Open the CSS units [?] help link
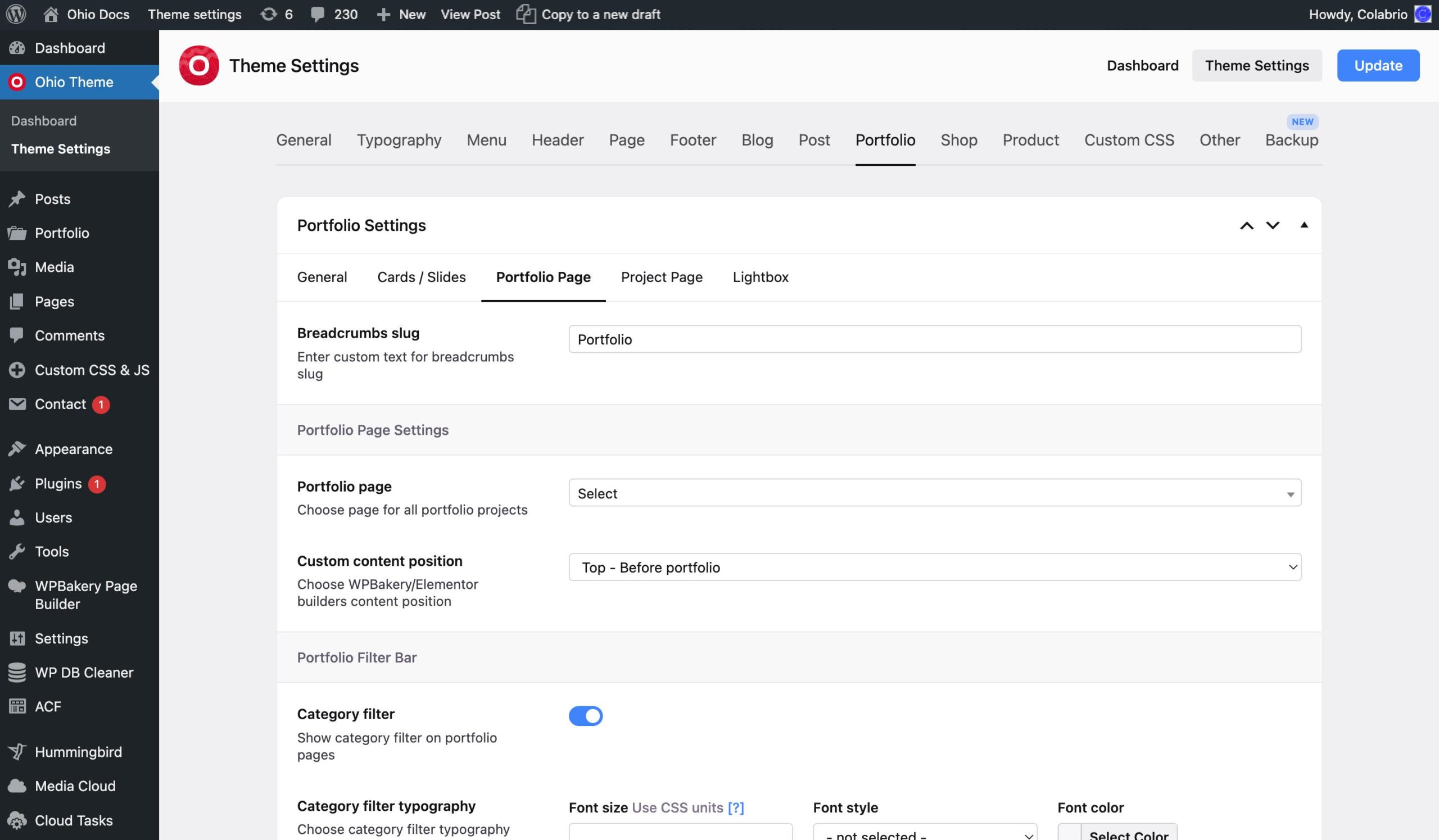This screenshot has height=840, width=1439. coord(735,808)
